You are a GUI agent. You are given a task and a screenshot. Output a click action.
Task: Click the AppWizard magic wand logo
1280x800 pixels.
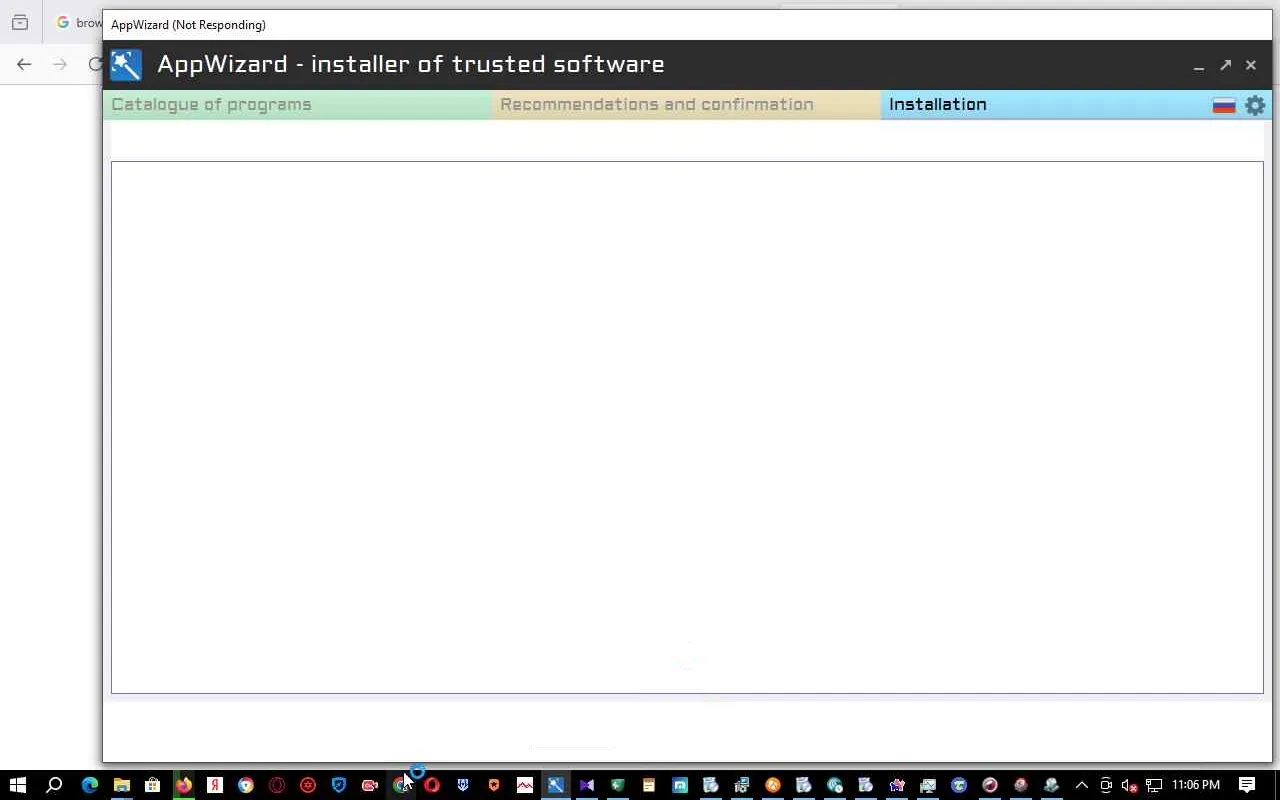(126, 65)
